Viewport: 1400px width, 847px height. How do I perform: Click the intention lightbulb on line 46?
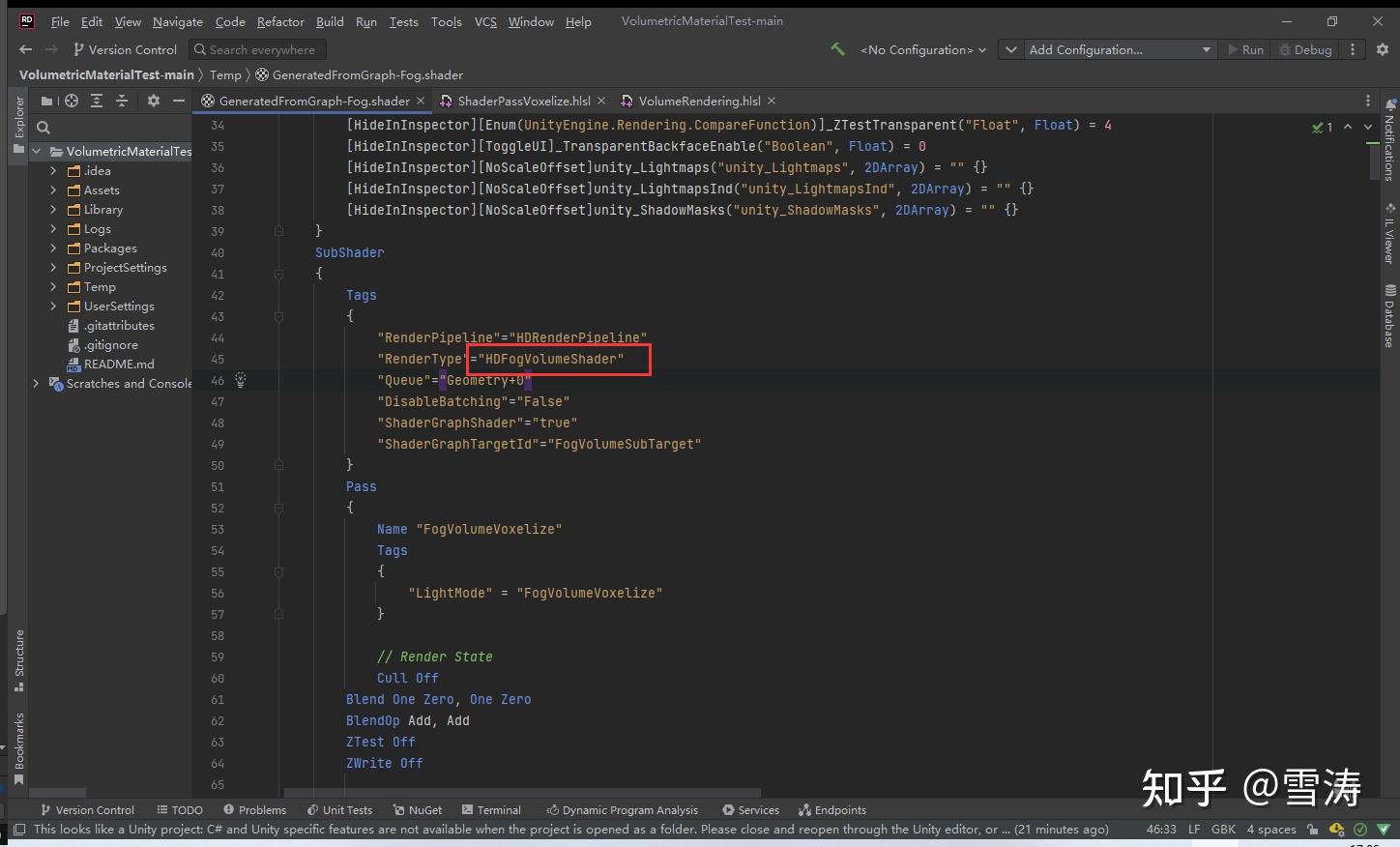[241, 380]
